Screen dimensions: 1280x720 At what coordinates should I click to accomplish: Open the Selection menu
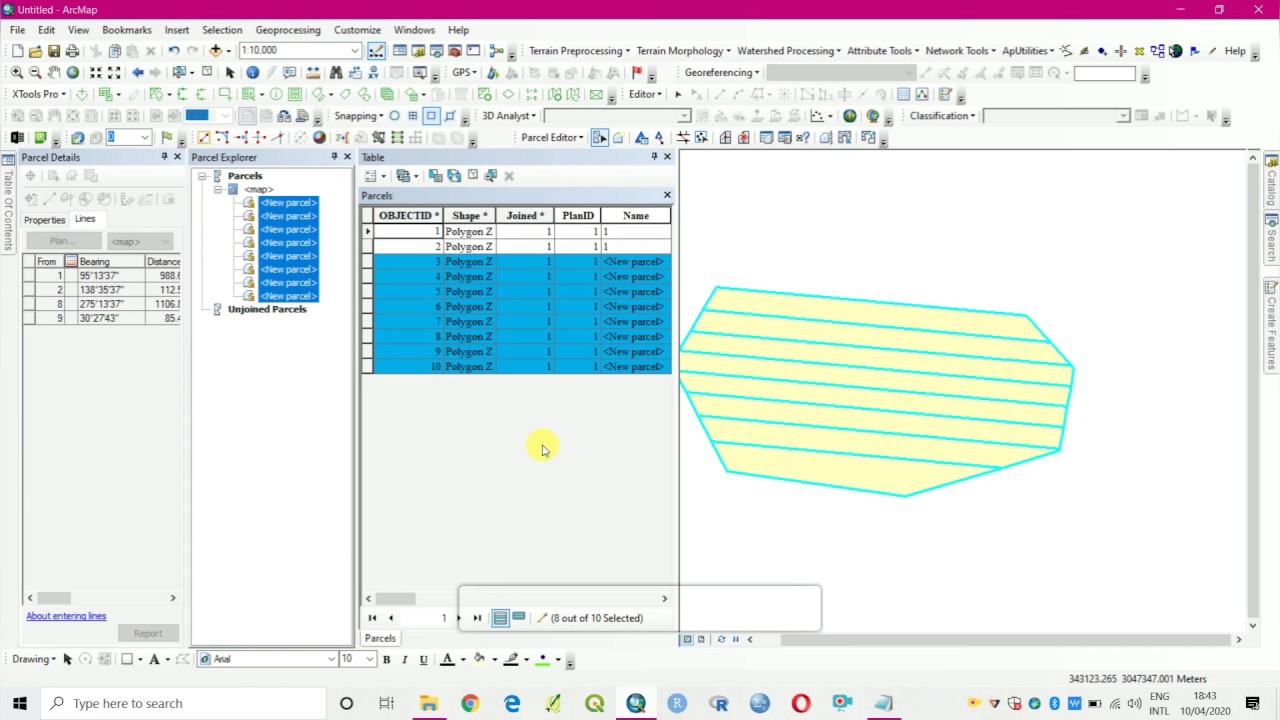pyautogui.click(x=222, y=30)
